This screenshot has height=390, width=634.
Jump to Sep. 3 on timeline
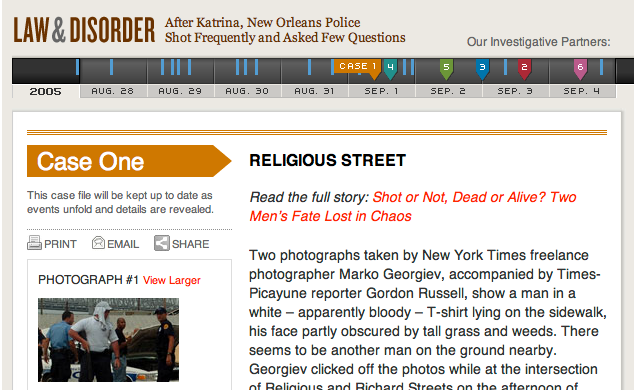(x=516, y=91)
